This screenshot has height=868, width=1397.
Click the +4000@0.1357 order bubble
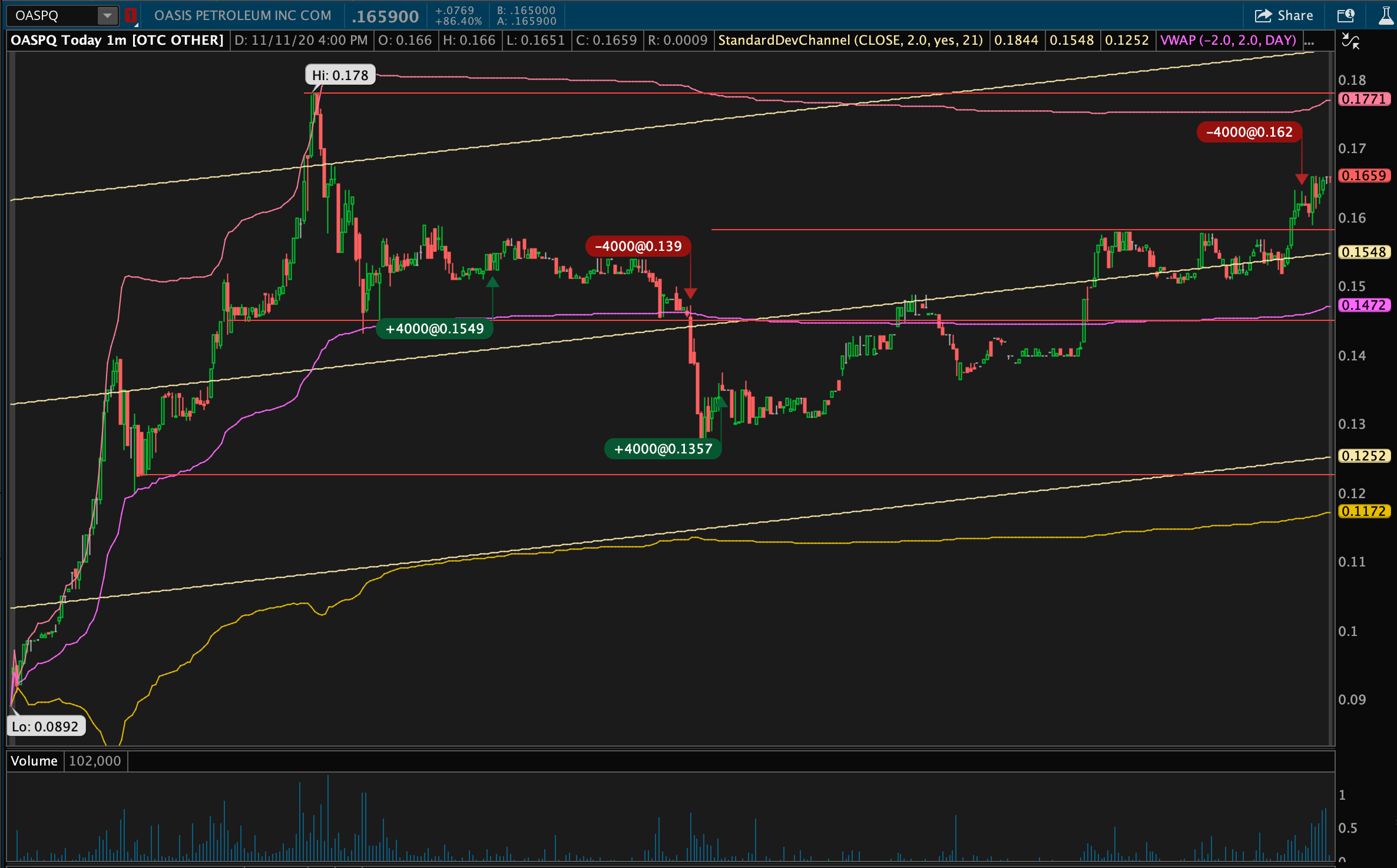coord(663,449)
